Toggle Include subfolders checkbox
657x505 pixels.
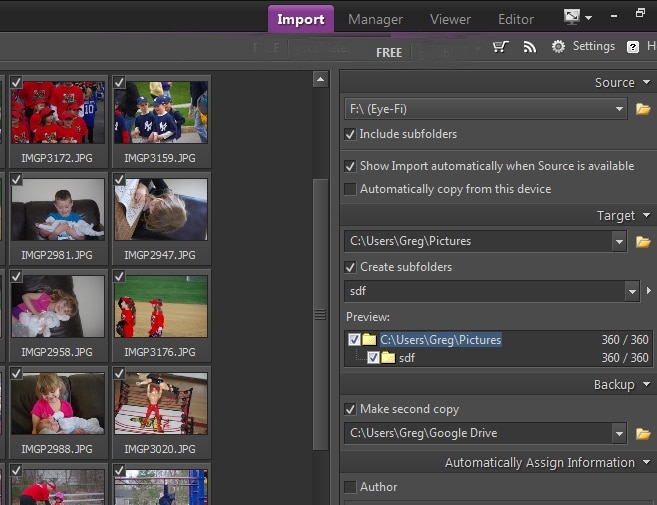350,134
